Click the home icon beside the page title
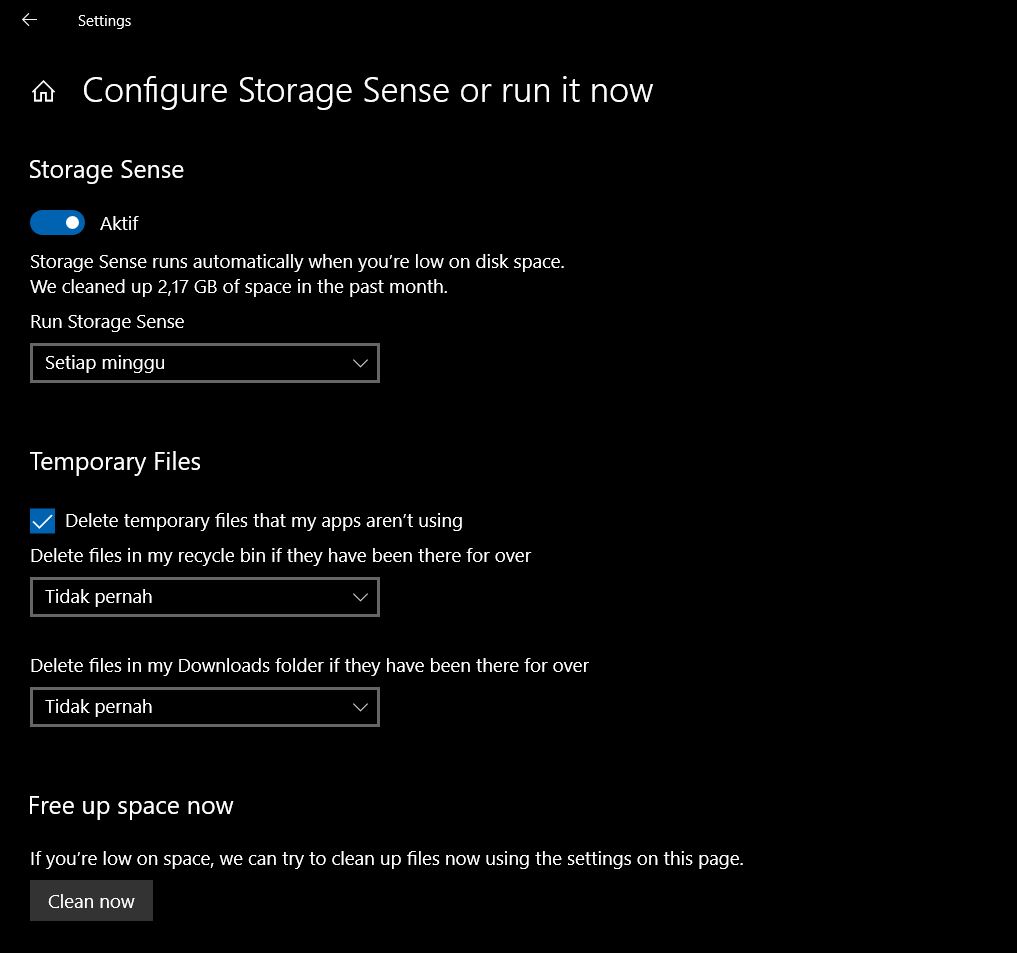This screenshot has height=953, width=1017. (43, 90)
